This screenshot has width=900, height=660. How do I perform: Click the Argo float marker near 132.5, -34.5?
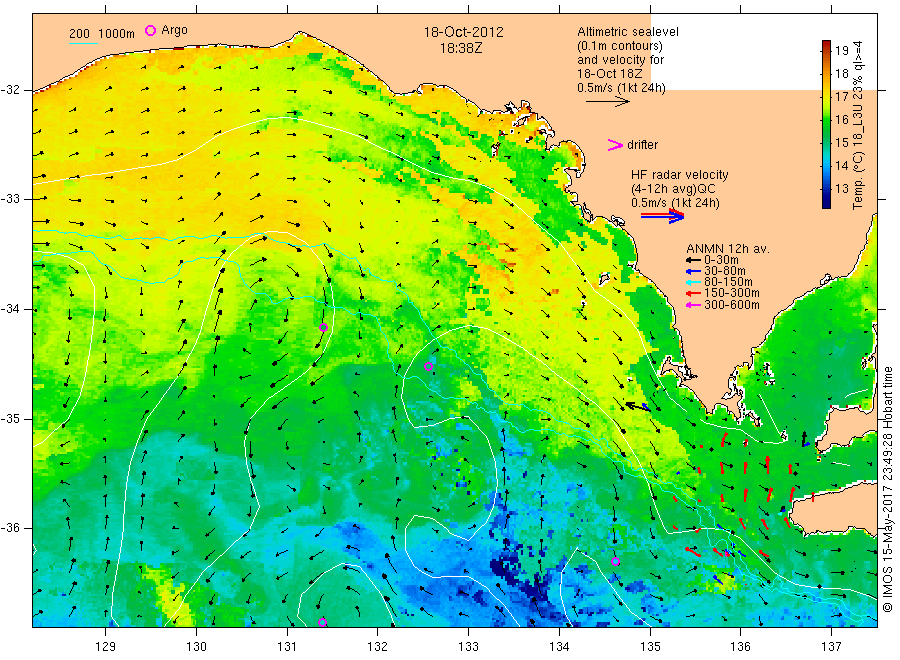click(x=428, y=366)
